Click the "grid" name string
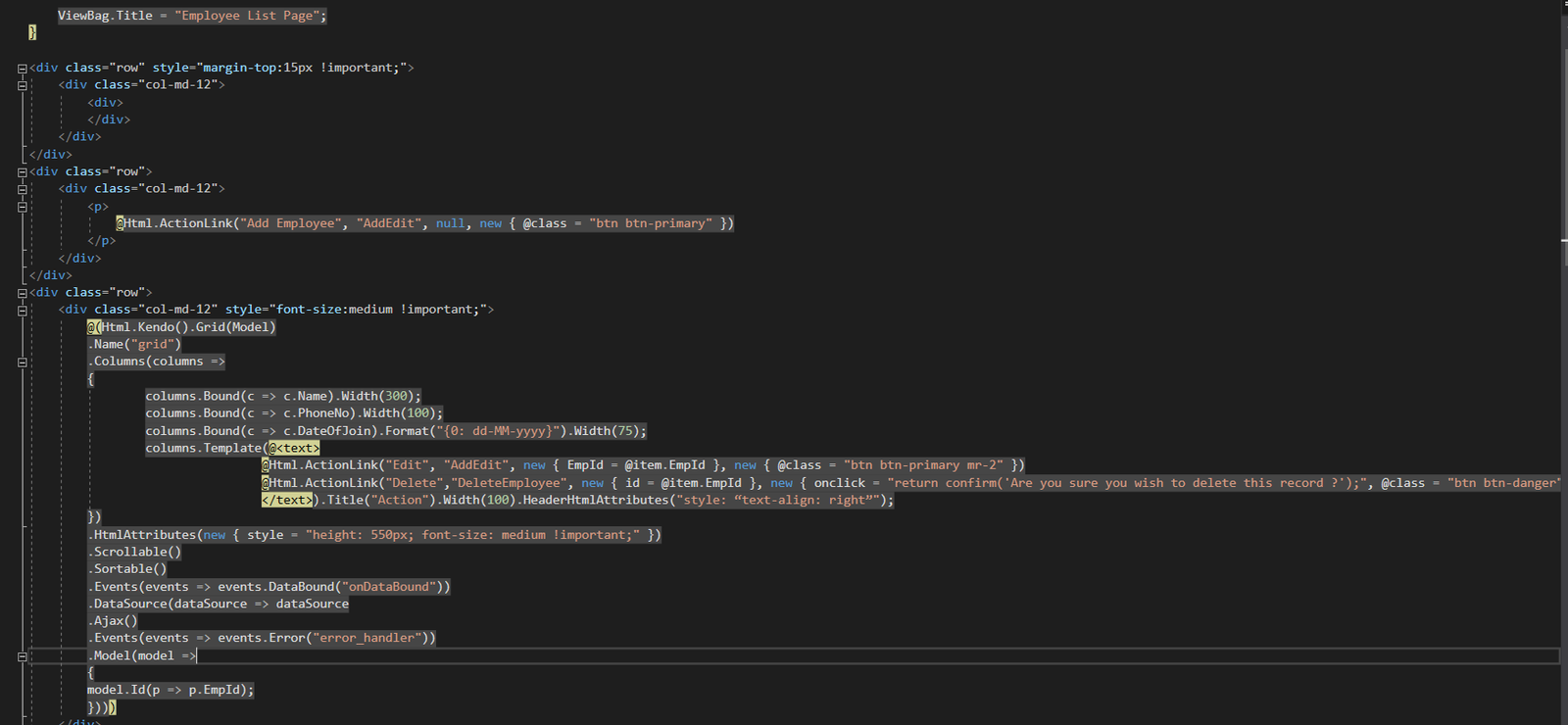Viewport: 1568px width, 725px height. (x=153, y=344)
